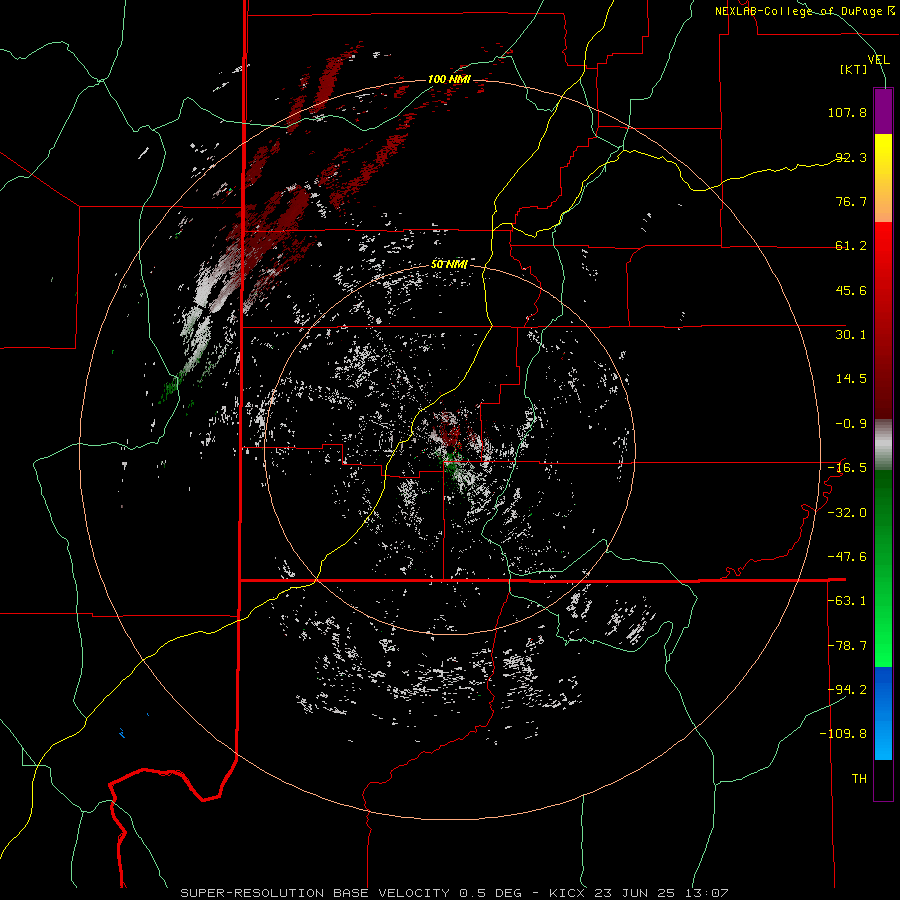Click the NEXLAB-College of DuPage label
The width and height of the screenshot is (900, 900).
pyautogui.click(x=804, y=11)
